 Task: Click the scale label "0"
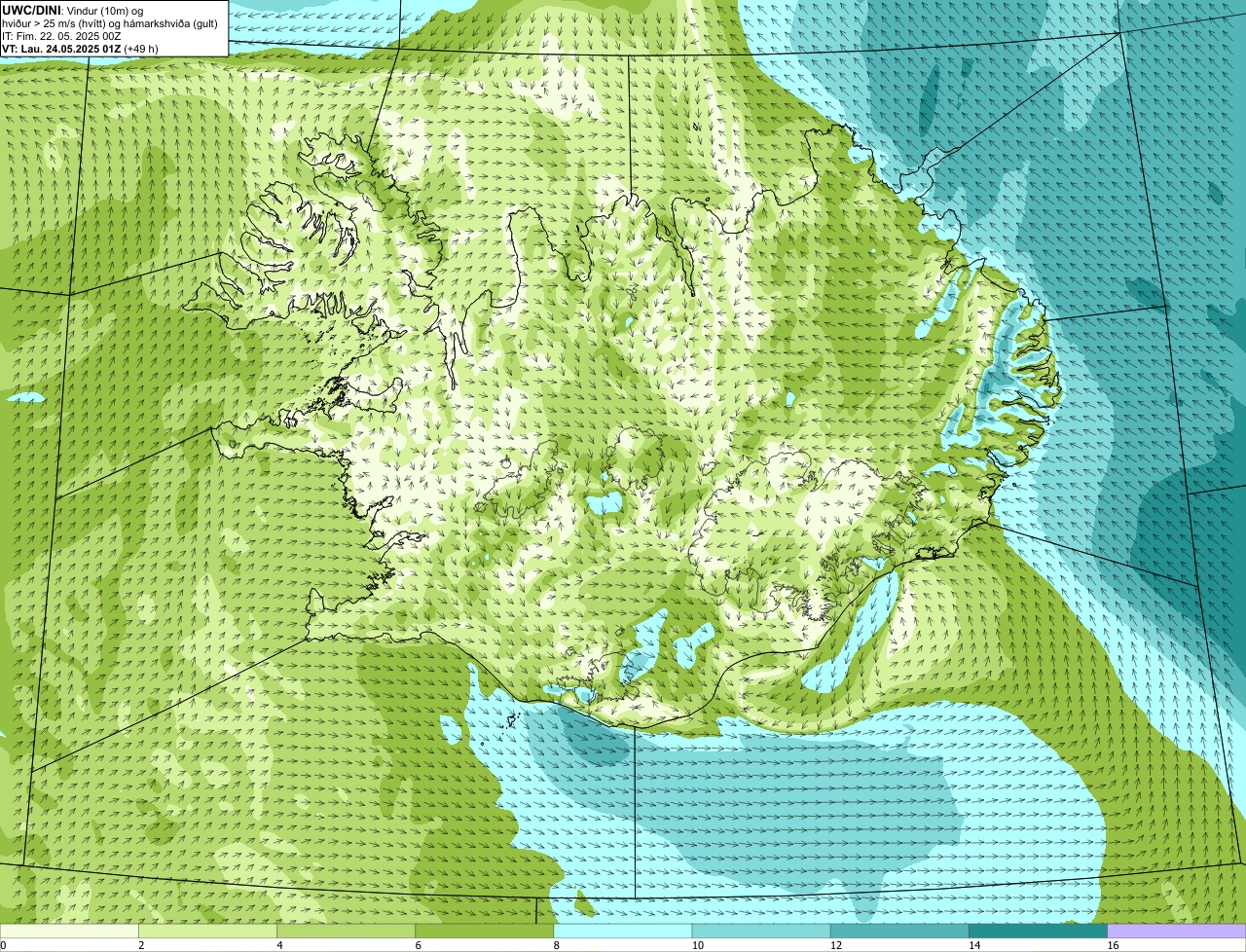(3, 945)
